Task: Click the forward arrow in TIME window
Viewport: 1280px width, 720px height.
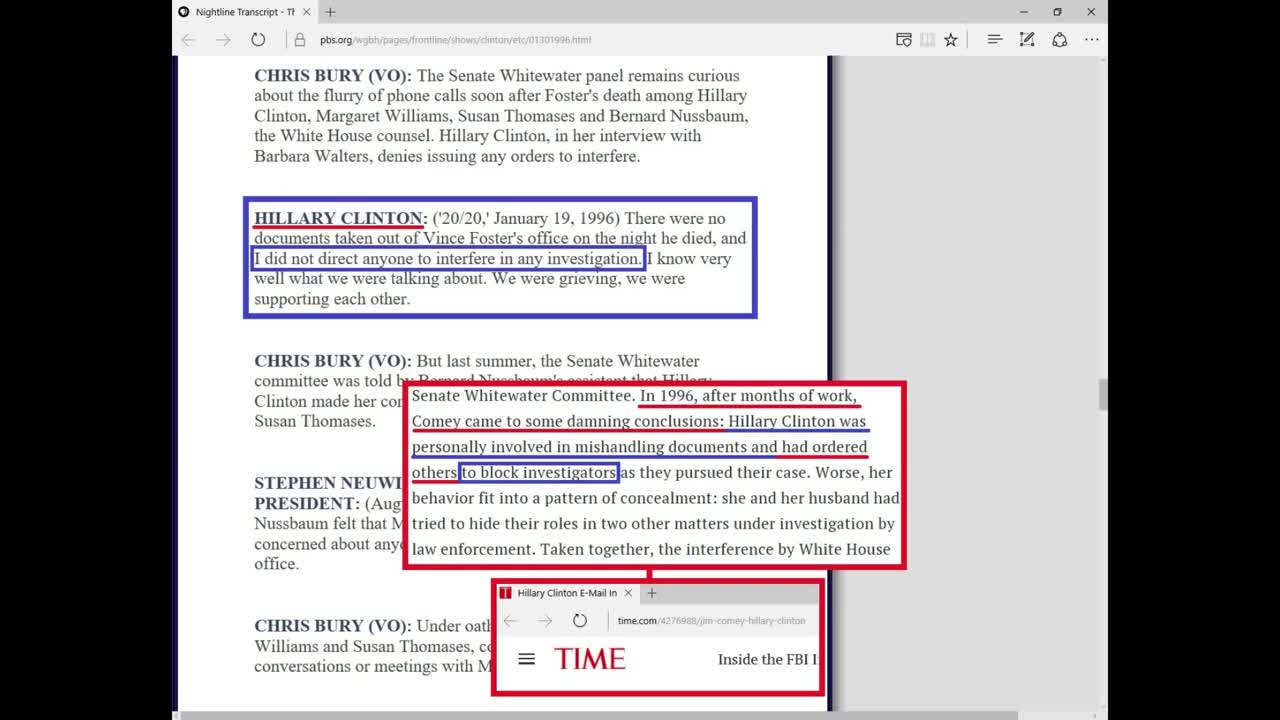Action: tap(545, 621)
